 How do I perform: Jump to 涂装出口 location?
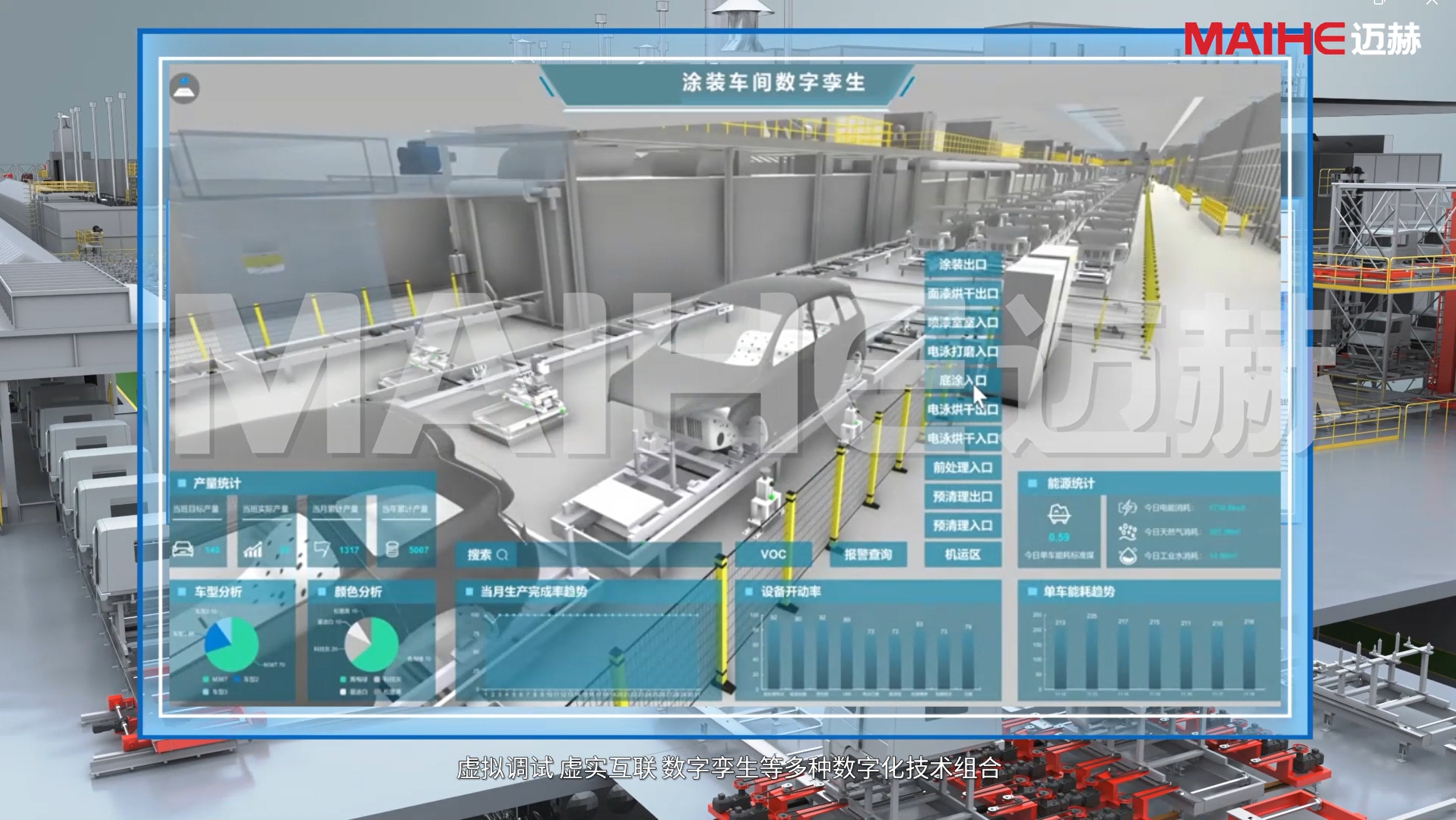(962, 265)
